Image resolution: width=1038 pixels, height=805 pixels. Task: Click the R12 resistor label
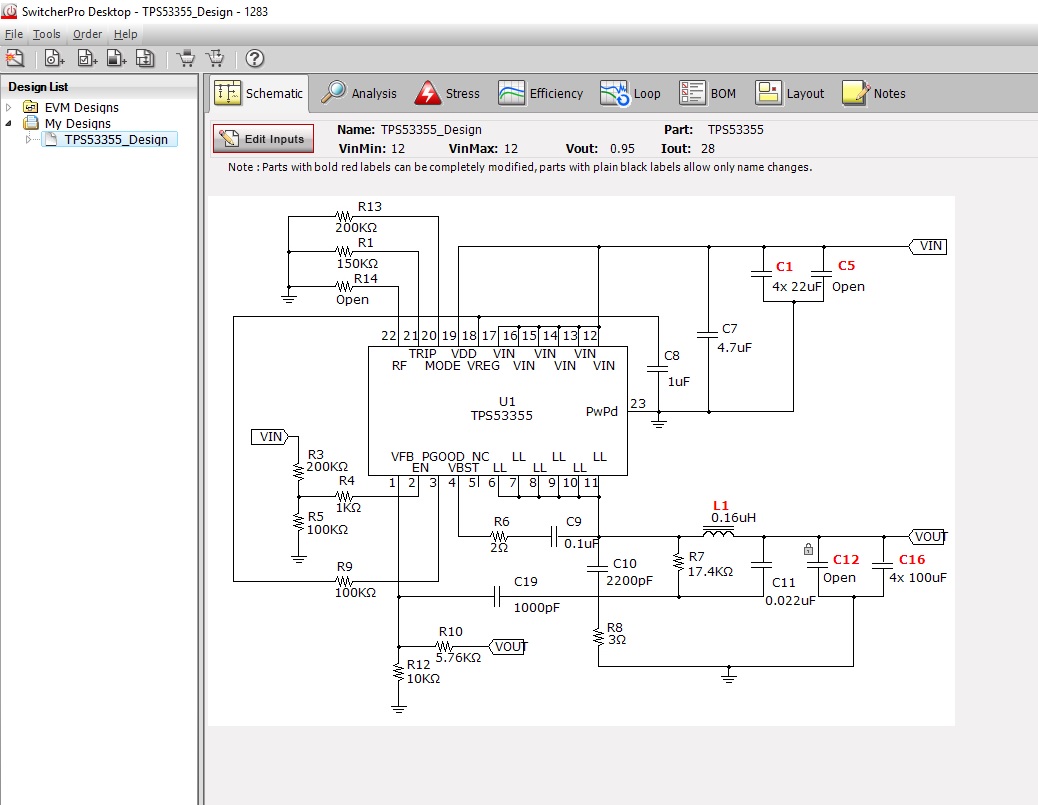click(418, 664)
